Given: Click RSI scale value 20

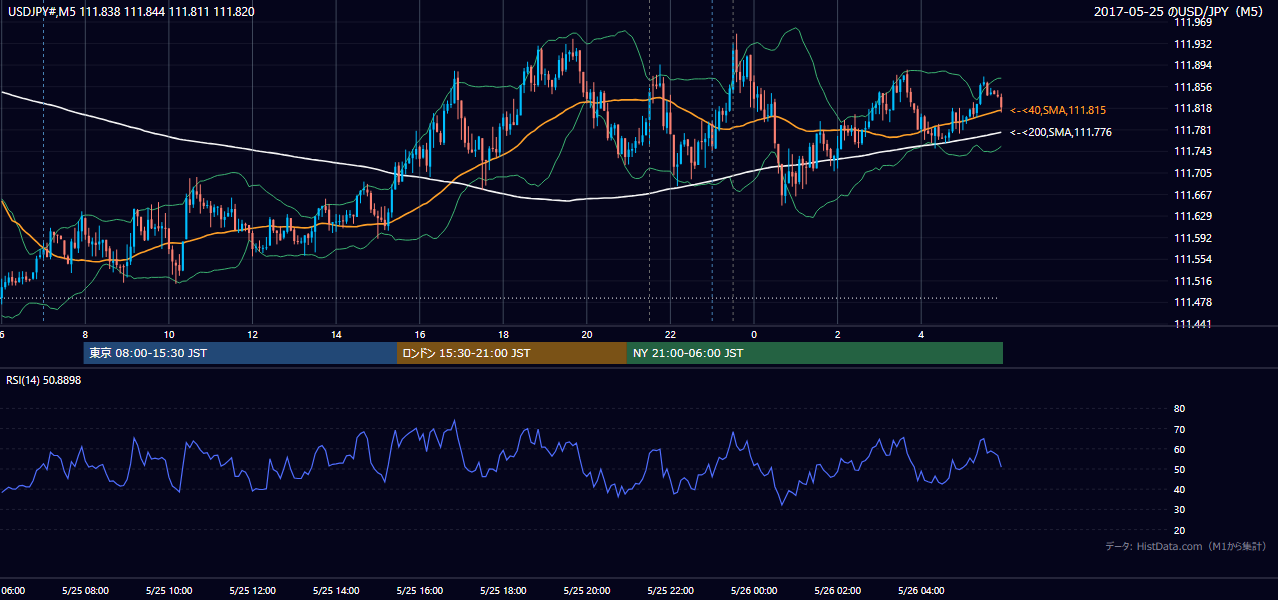Looking at the screenshot, I should [1179, 530].
